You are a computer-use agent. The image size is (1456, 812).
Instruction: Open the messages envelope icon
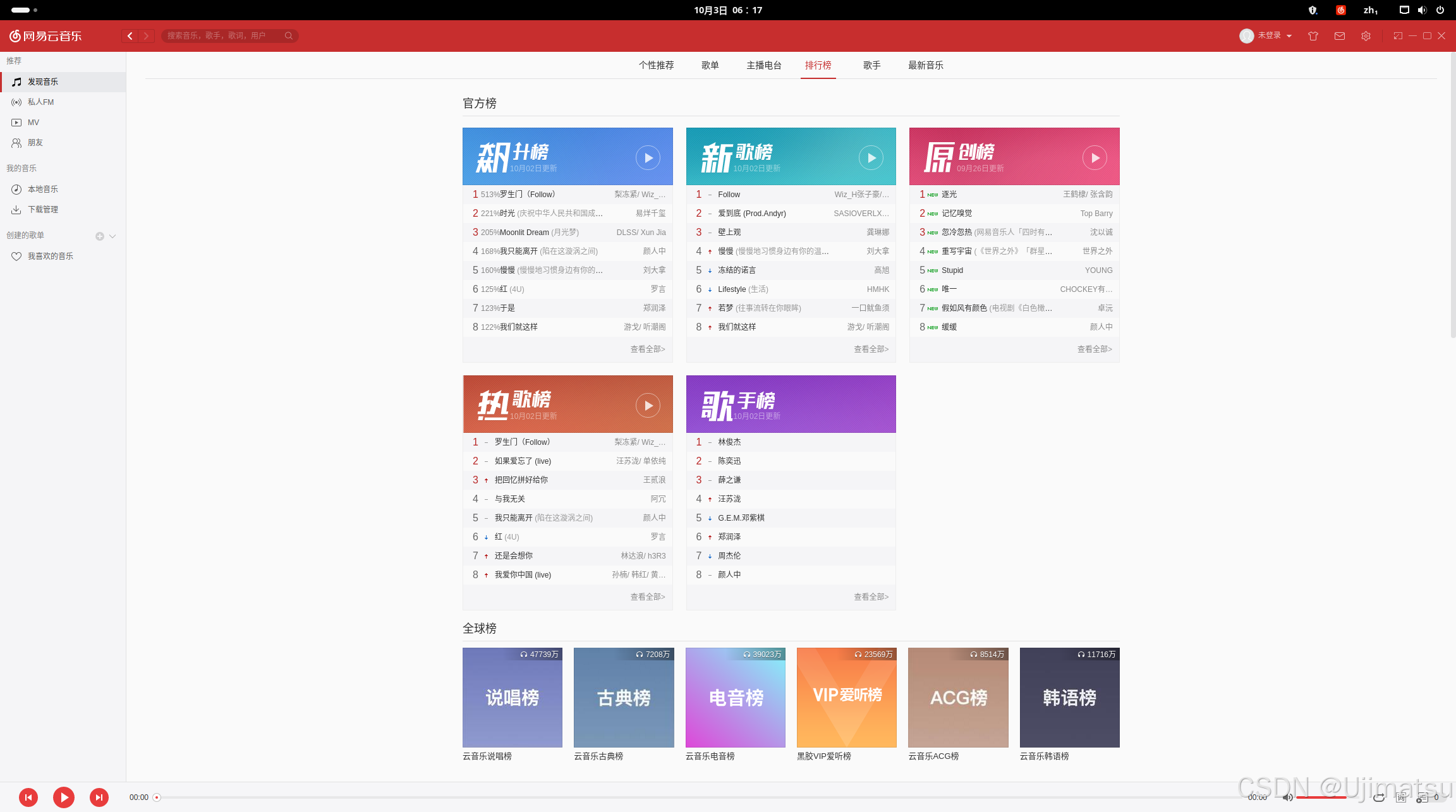1339,36
